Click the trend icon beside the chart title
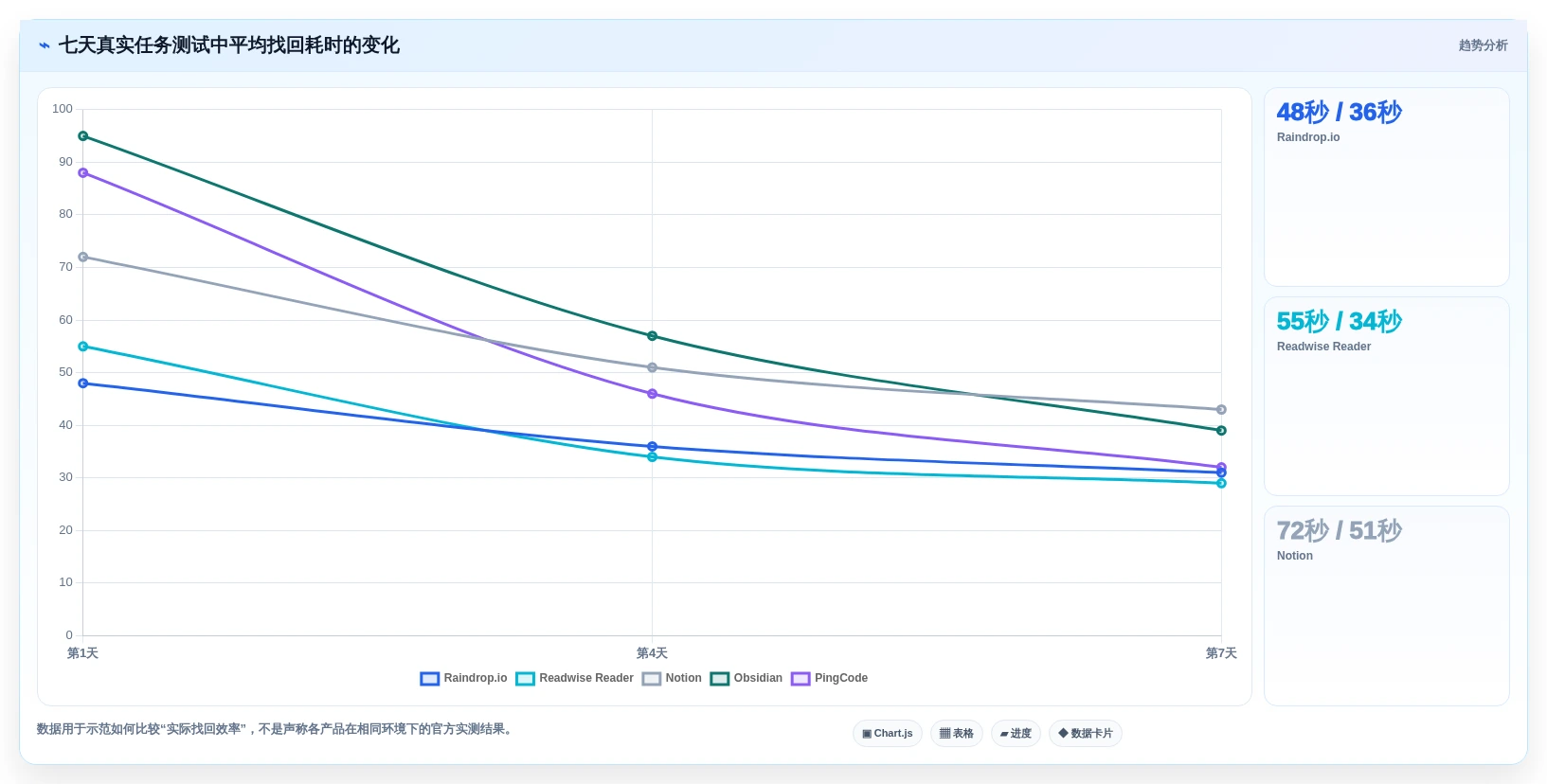The image size is (1547, 784). pyautogui.click(x=44, y=45)
